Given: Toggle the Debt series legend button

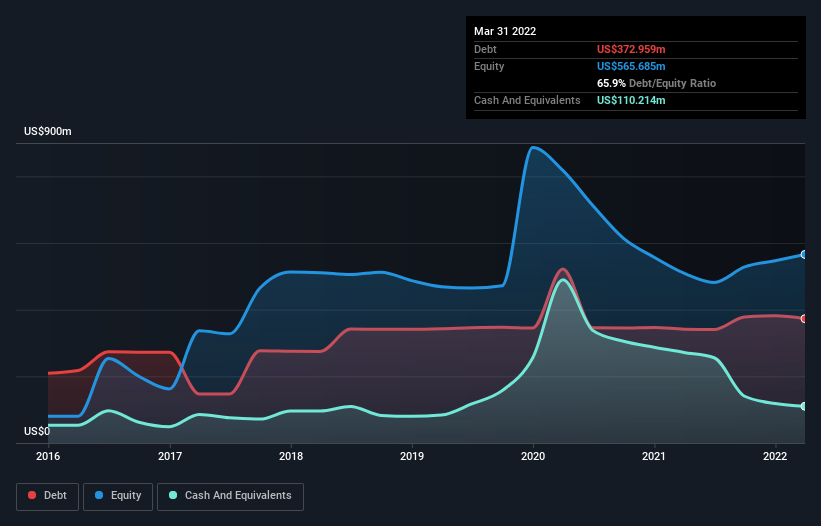Looking at the screenshot, I should pos(47,496).
